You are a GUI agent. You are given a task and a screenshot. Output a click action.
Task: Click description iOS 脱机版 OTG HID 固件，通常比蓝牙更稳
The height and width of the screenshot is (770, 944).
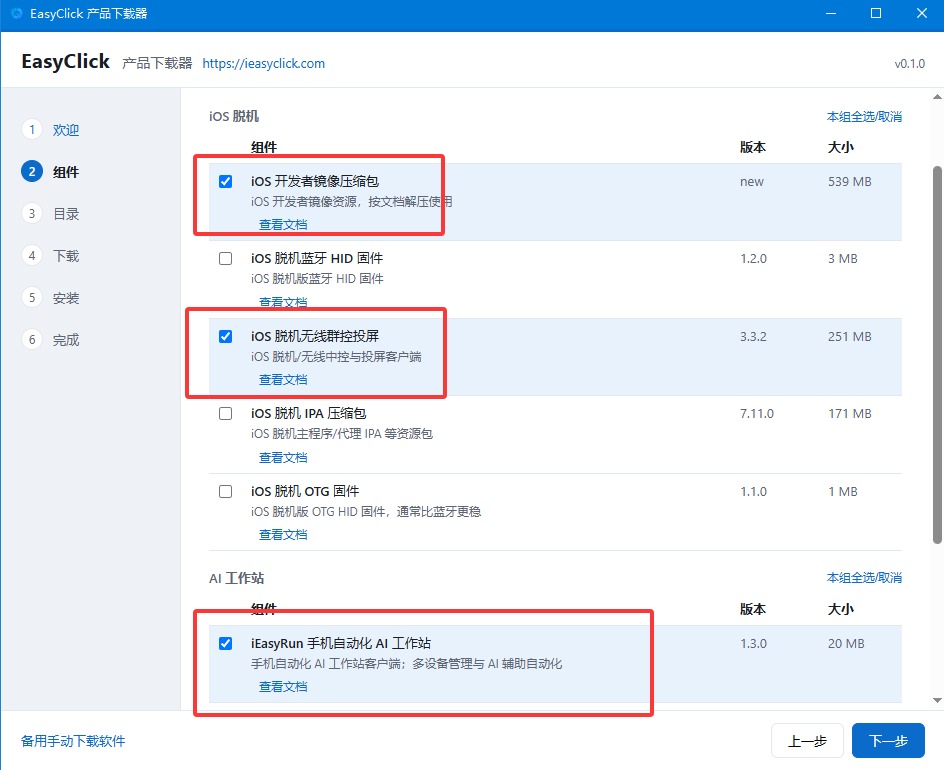point(366,512)
